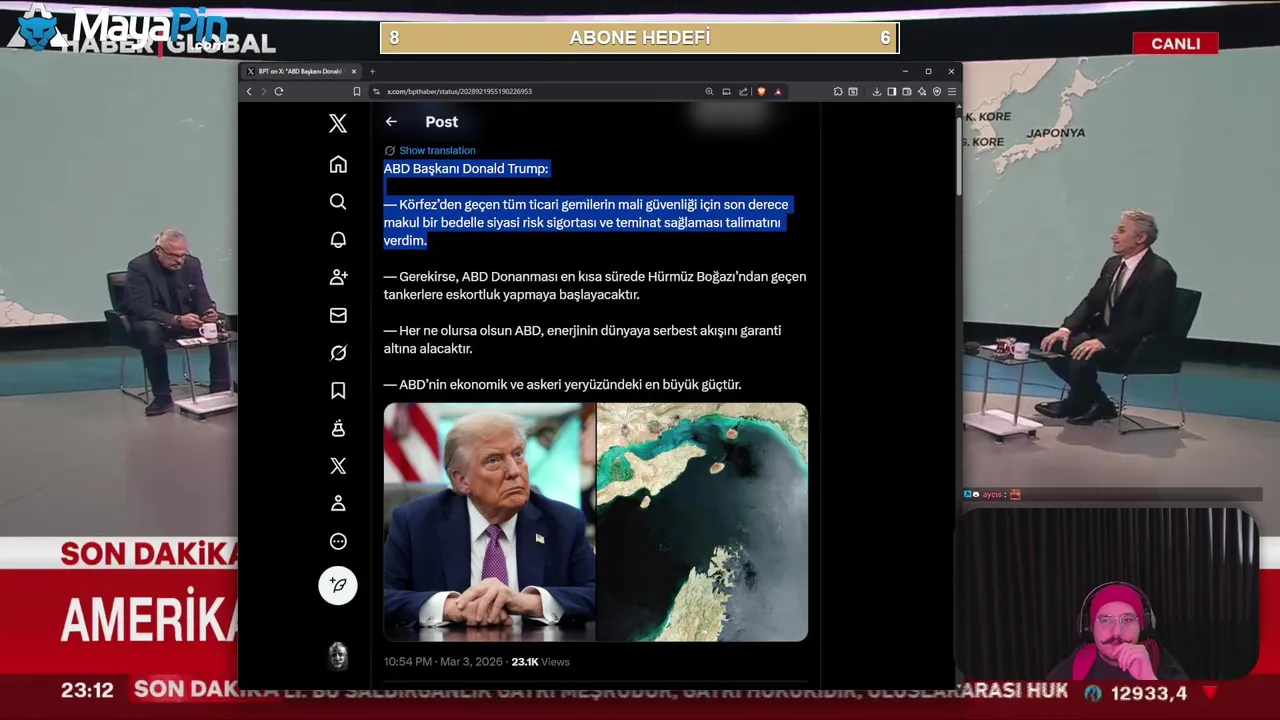
Task: Open the browser hamburger menu
Action: point(952,91)
